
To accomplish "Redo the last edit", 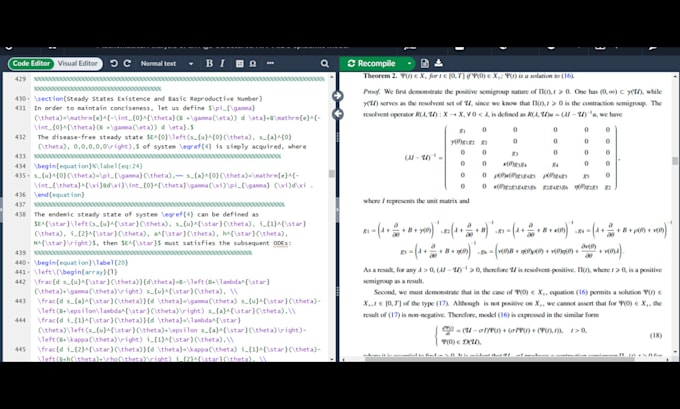I will 127,63.
